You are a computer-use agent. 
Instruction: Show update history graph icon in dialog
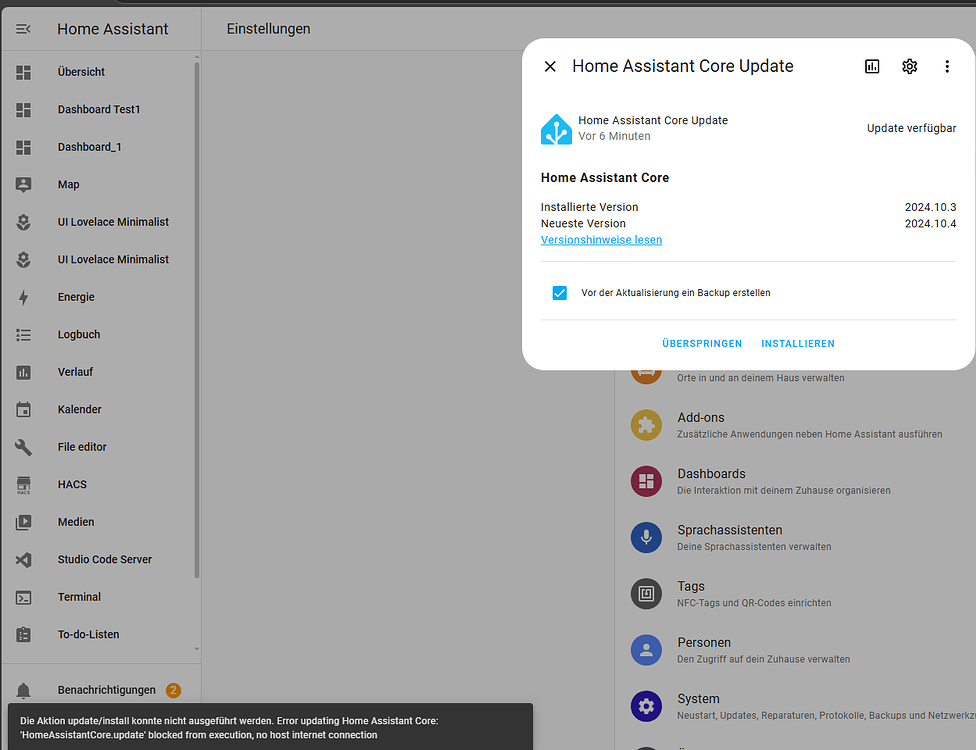click(x=872, y=67)
